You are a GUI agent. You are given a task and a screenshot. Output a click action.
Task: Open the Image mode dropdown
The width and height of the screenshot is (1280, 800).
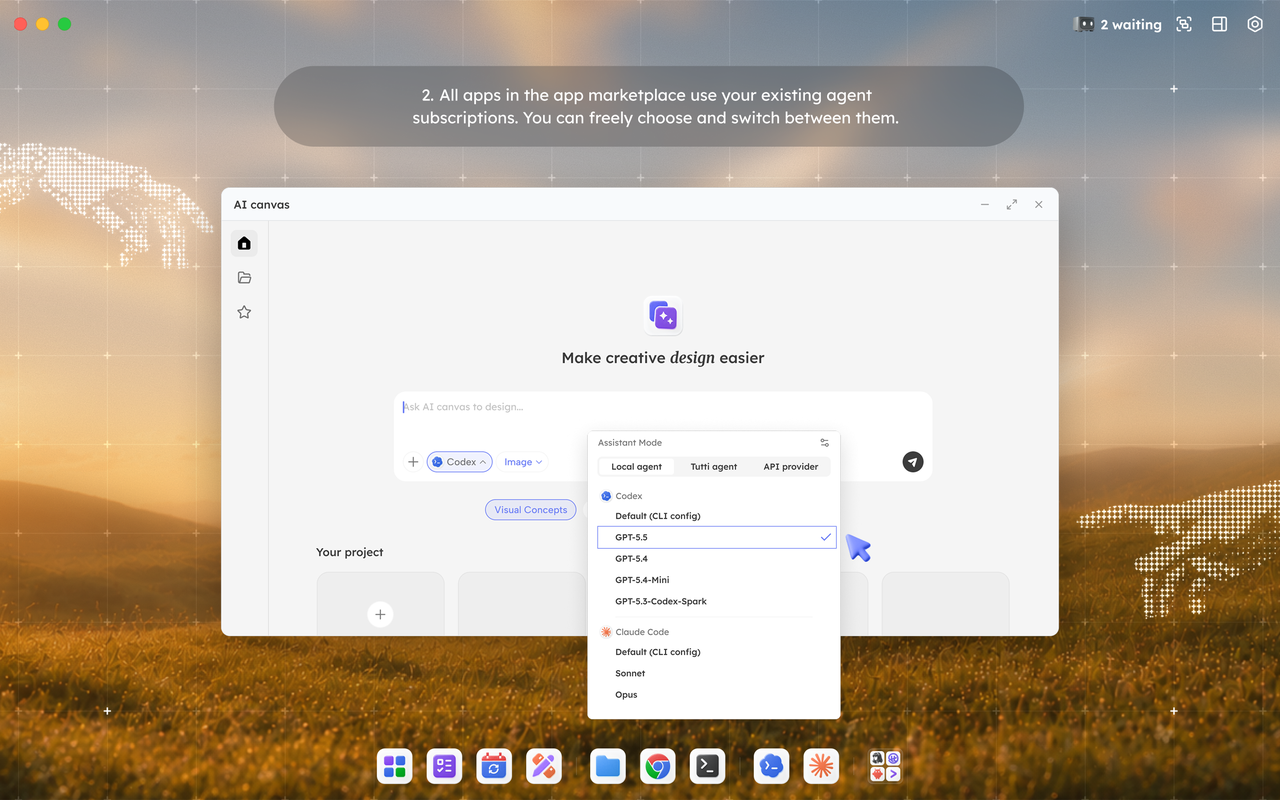click(x=523, y=462)
